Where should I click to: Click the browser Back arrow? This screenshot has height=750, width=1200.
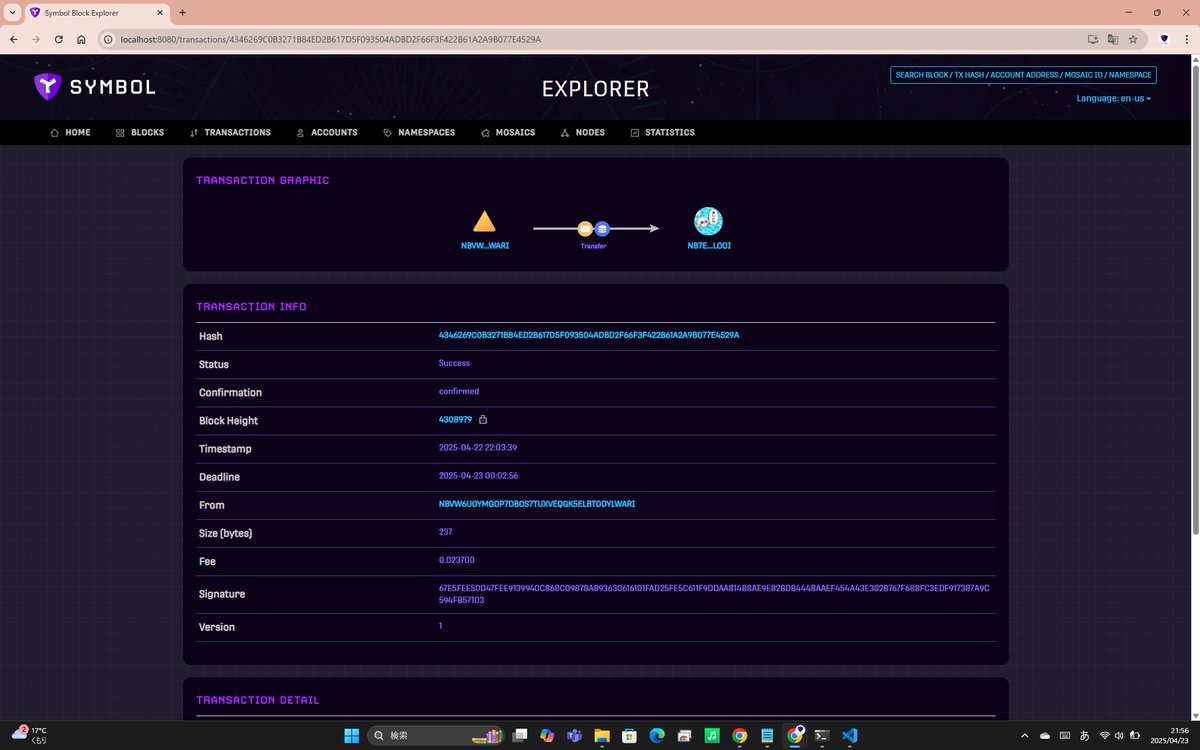pos(14,39)
